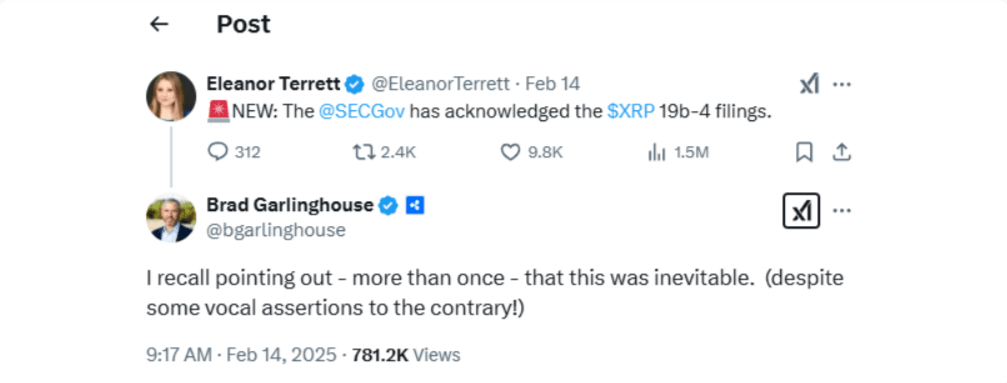Open the @SECGov mention link
This screenshot has width=1007, height=383.
[362, 112]
